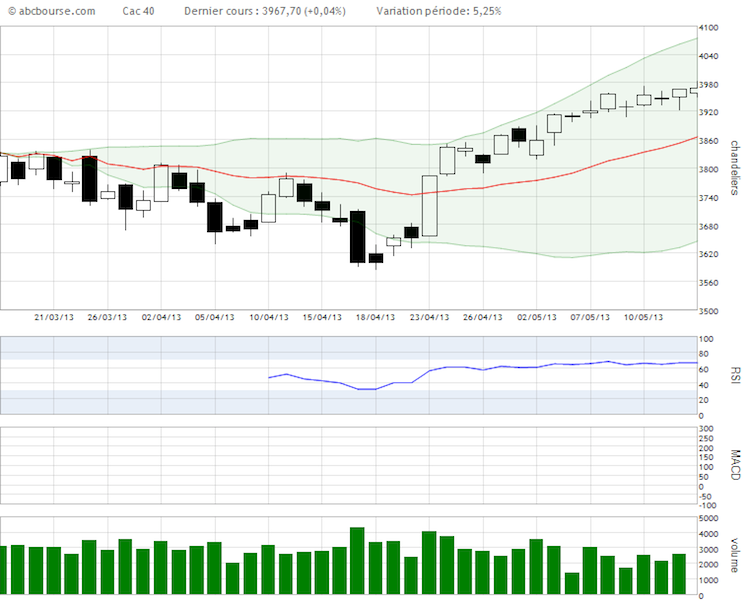Click the 3980 price axis label
Viewport: 749px width, 601px height.
708,85
